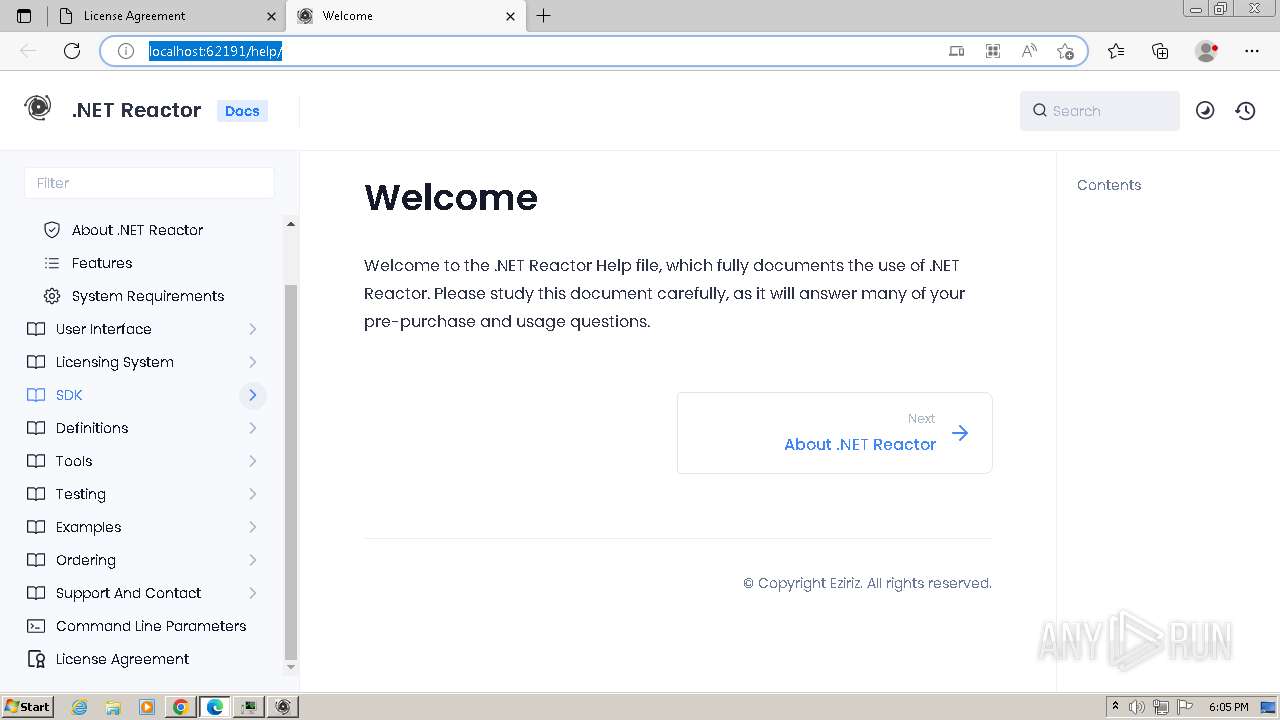Expand the Ordering section chevron
This screenshot has height=720, width=1280.
click(253, 560)
